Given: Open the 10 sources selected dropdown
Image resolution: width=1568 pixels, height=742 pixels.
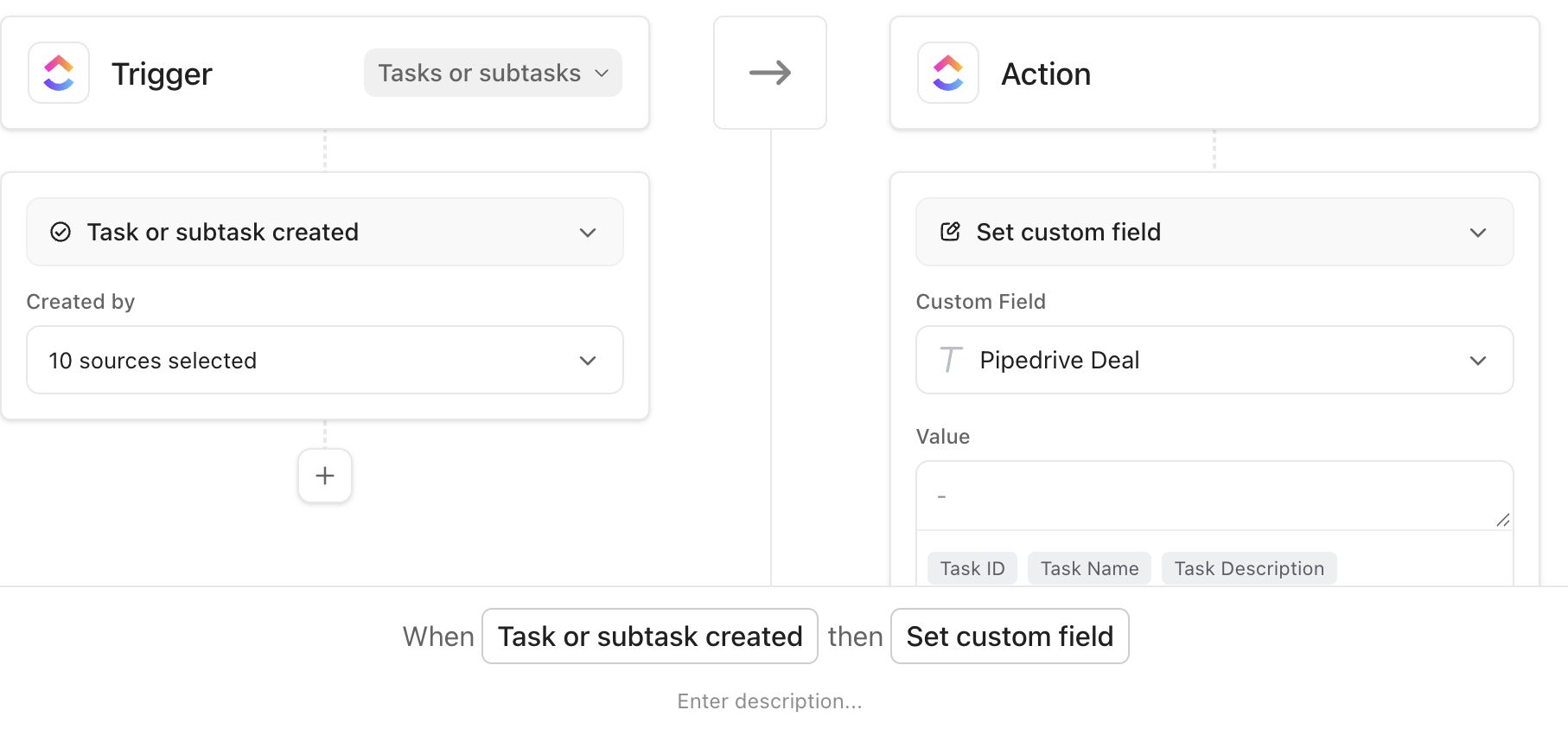Looking at the screenshot, I should 325,360.
